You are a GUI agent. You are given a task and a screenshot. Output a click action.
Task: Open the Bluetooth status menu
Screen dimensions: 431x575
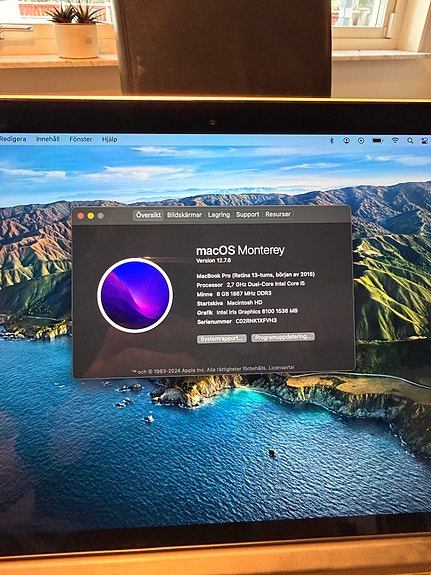click(x=332, y=140)
